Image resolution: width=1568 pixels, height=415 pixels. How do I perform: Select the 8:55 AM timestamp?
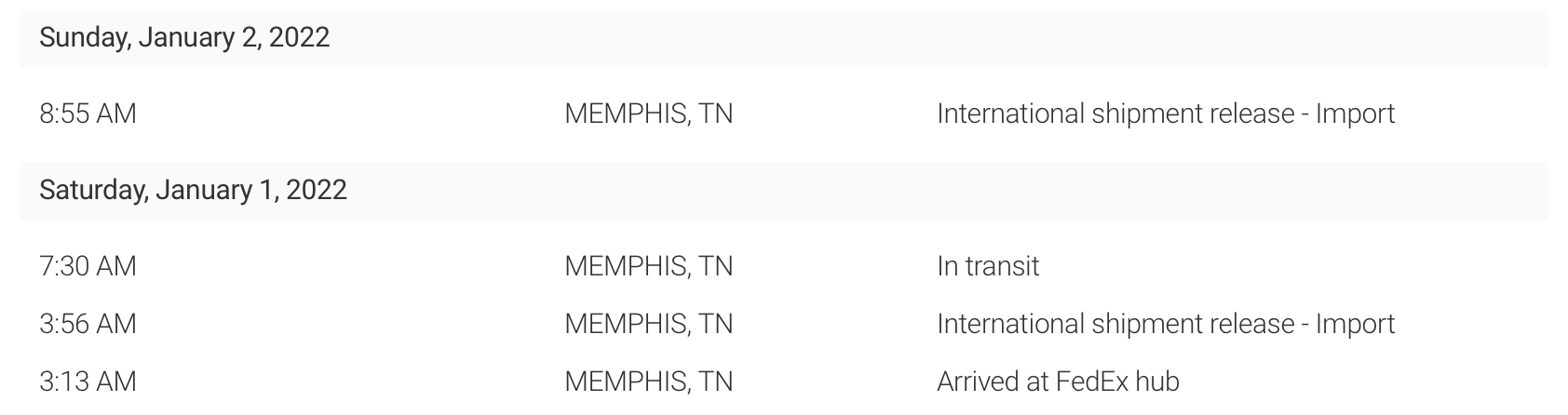88,114
